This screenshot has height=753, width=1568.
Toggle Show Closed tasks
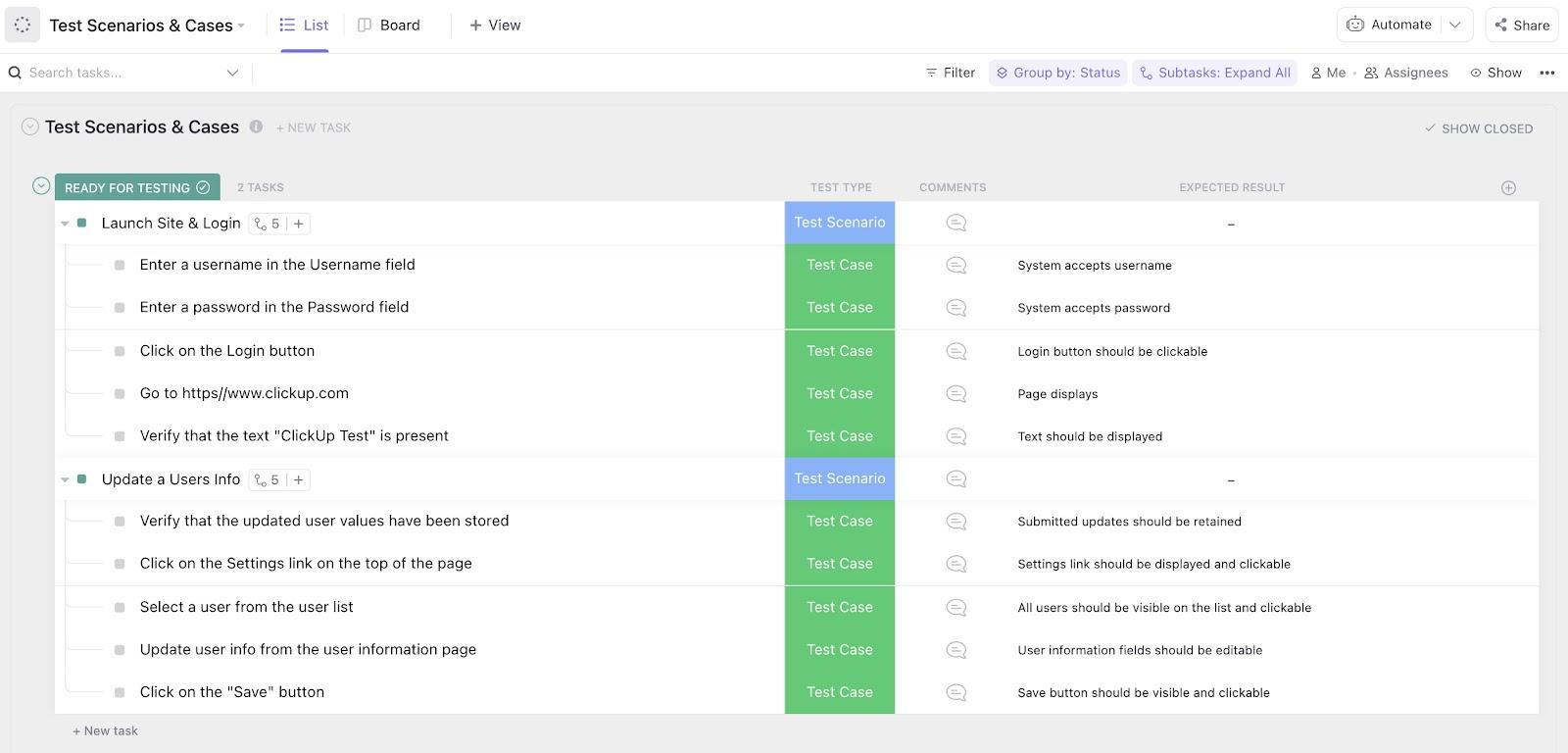tap(1479, 128)
